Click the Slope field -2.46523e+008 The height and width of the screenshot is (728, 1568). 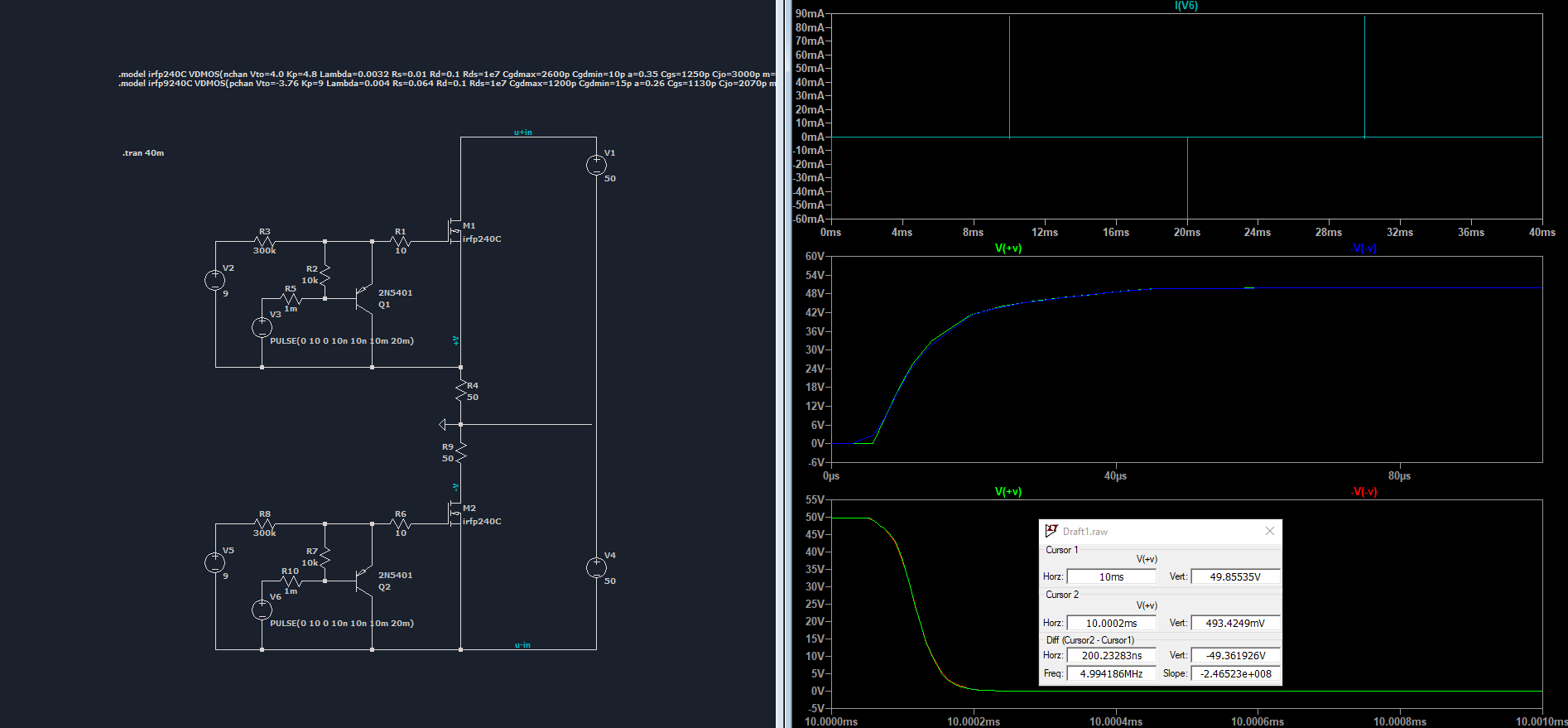pos(1235,673)
